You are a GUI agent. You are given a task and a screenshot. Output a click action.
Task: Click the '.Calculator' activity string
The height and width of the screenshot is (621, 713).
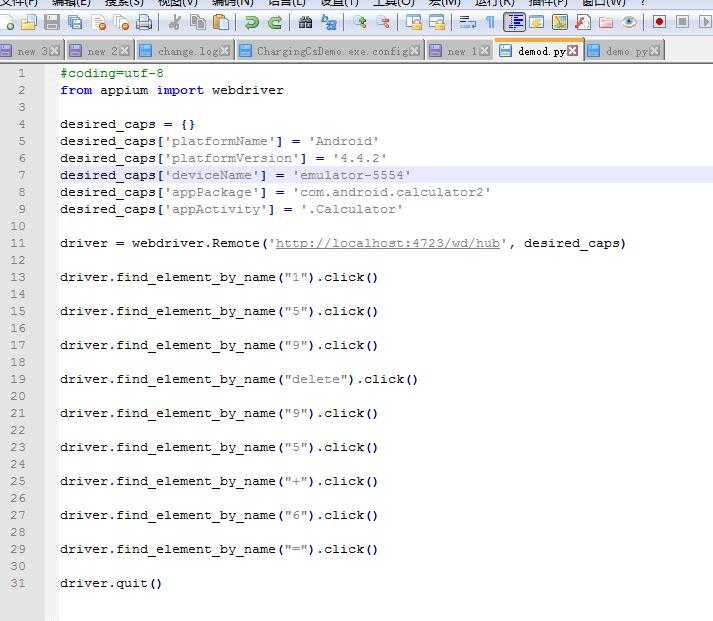click(x=351, y=209)
